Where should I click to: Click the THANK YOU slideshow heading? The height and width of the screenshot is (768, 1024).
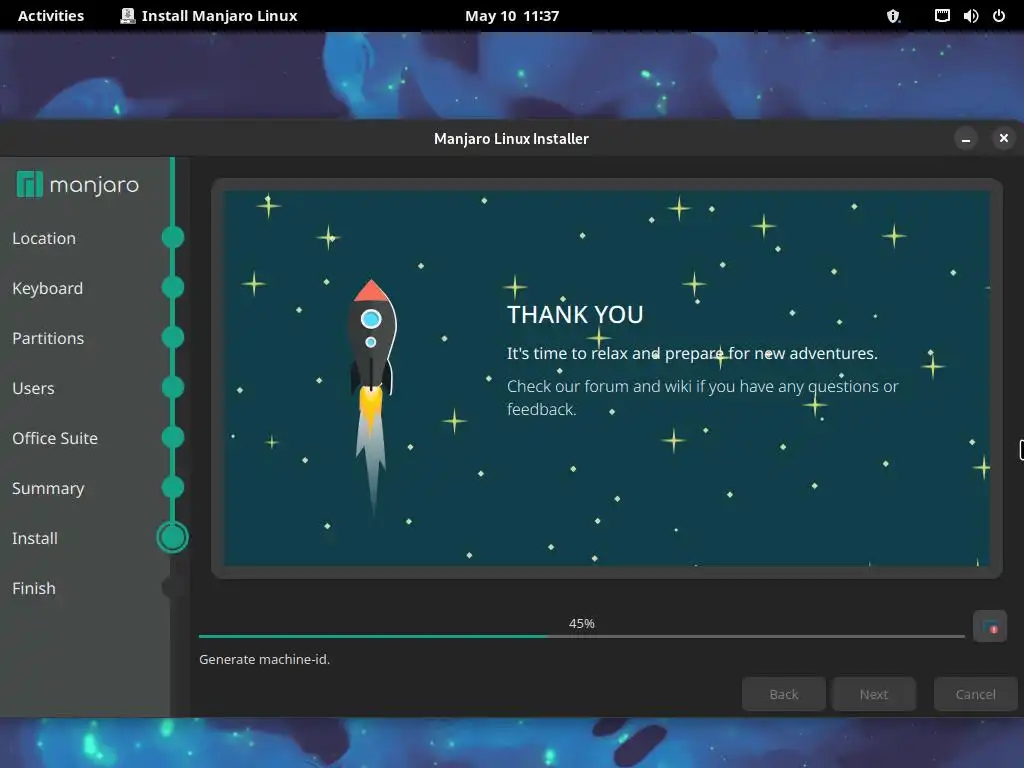pyautogui.click(x=575, y=315)
